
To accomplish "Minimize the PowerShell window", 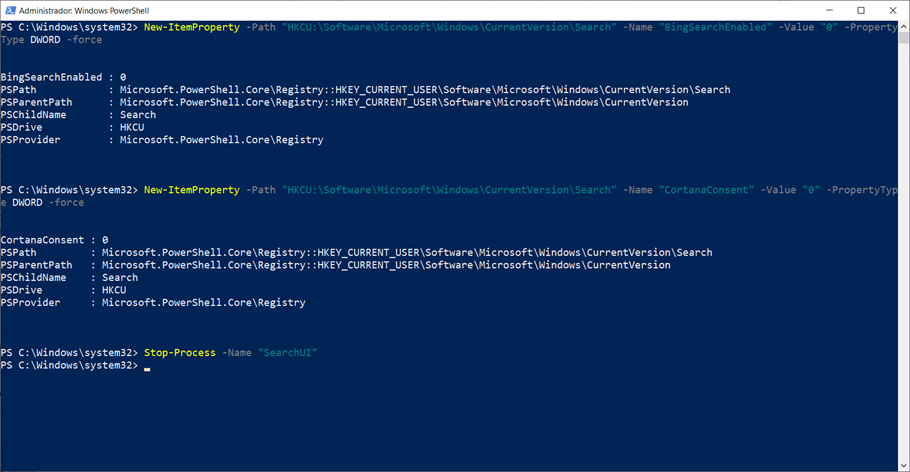I will (829, 10).
